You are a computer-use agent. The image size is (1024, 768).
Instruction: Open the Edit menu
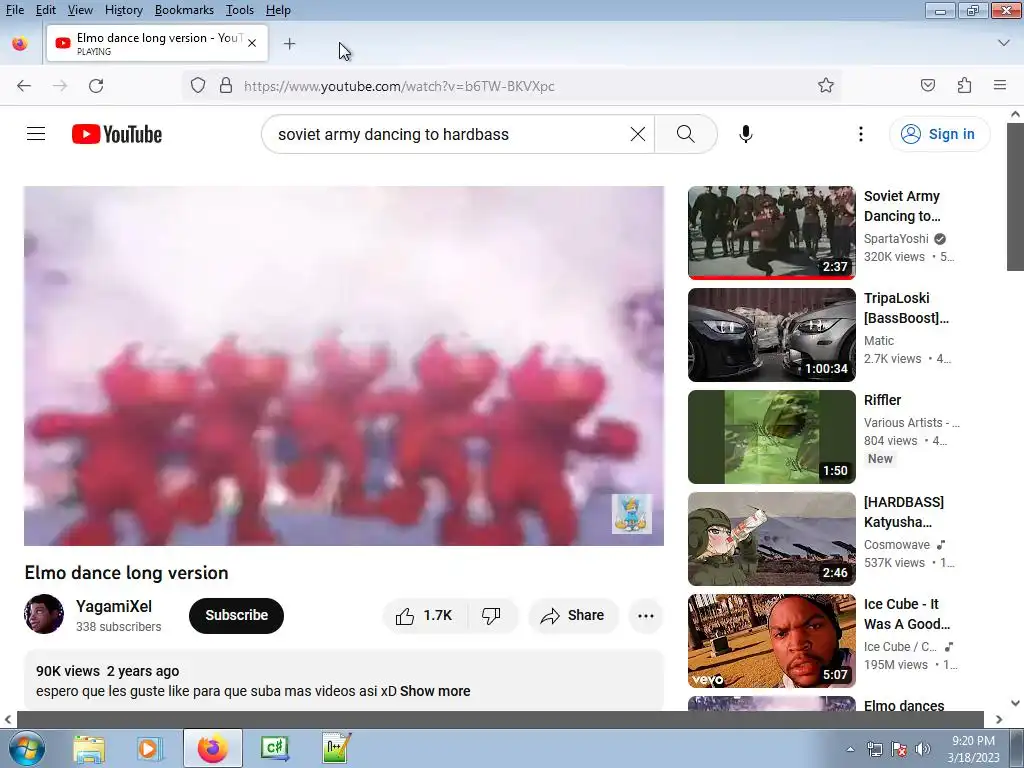[x=46, y=10]
